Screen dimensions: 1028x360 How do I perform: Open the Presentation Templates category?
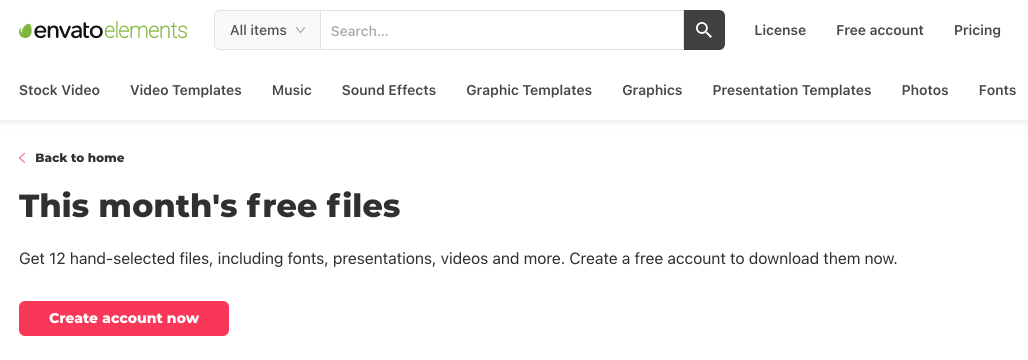(792, 90)
